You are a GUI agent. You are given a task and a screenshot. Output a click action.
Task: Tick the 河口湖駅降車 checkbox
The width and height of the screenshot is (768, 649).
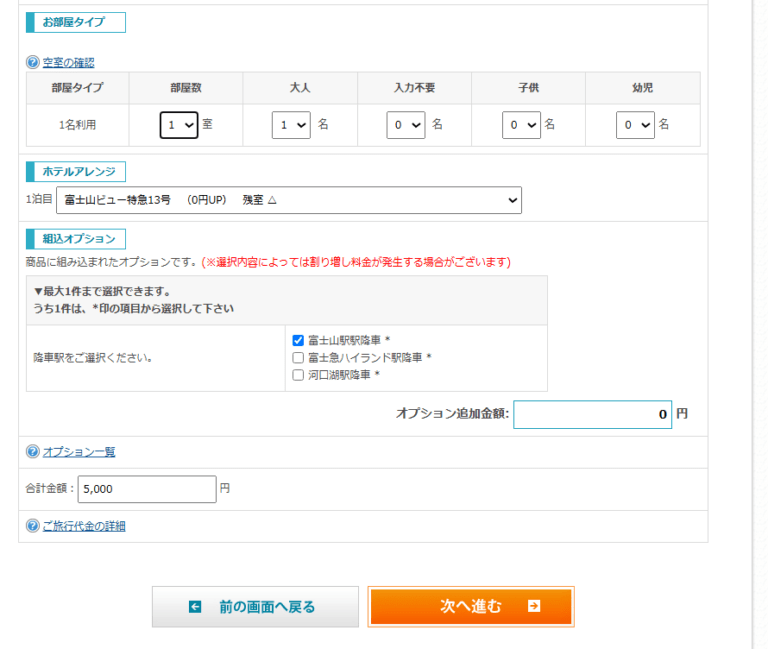click(298, 375)
